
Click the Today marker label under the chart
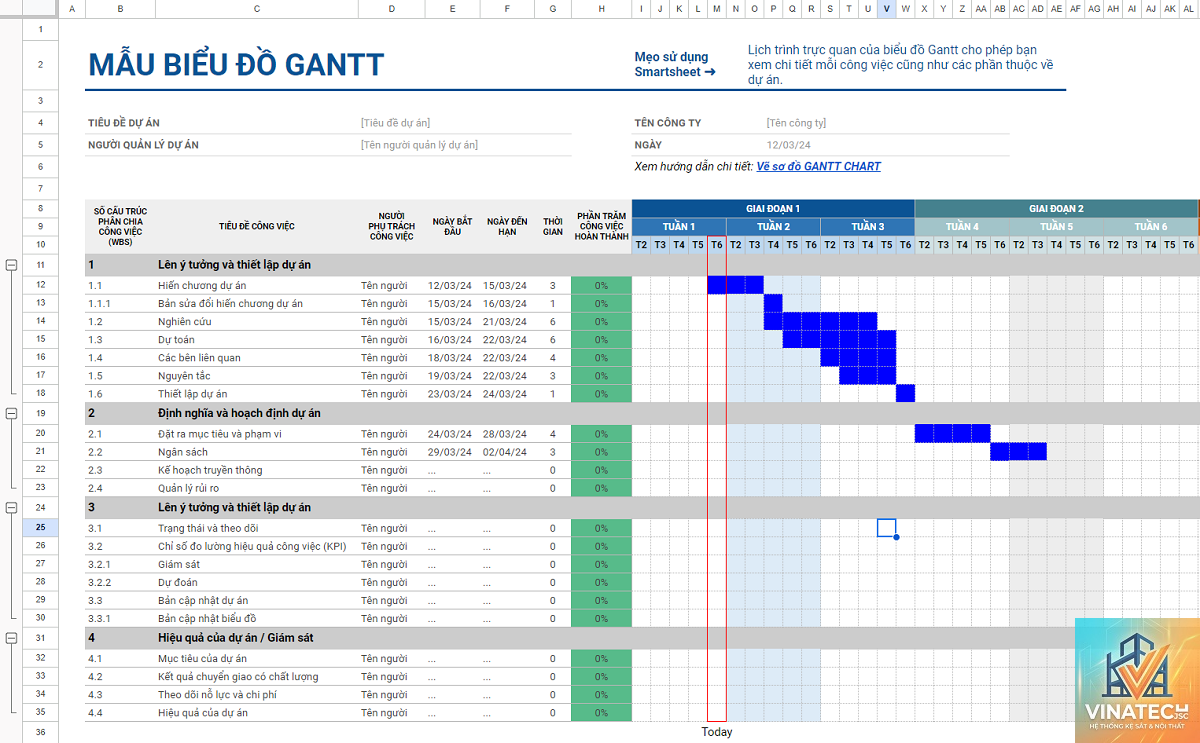click(x=716, y=732)
